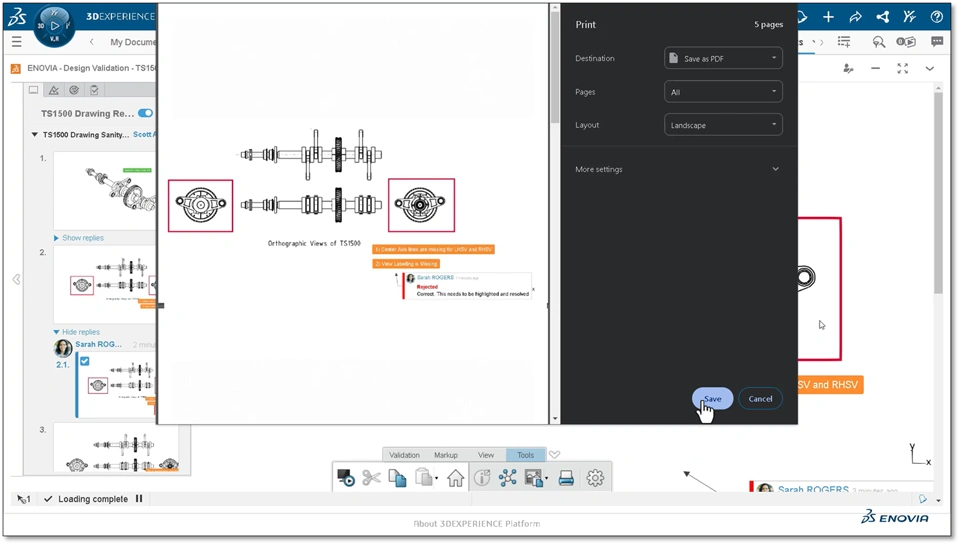Open the chat comments bubble icon
Image resolution: width=960 pixels, height=545 pixels.
coord(937,42)
